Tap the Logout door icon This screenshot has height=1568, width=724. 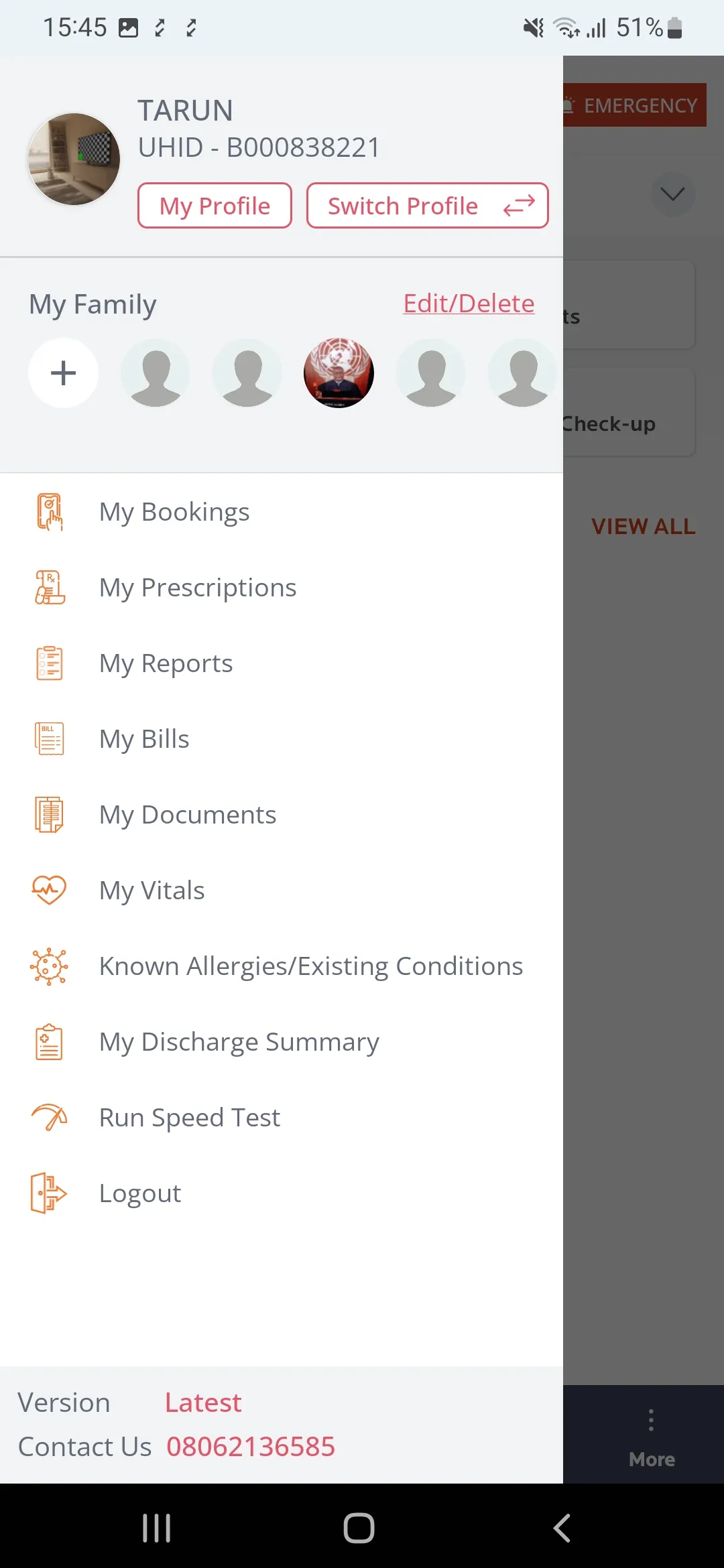tap(49, 1193)
